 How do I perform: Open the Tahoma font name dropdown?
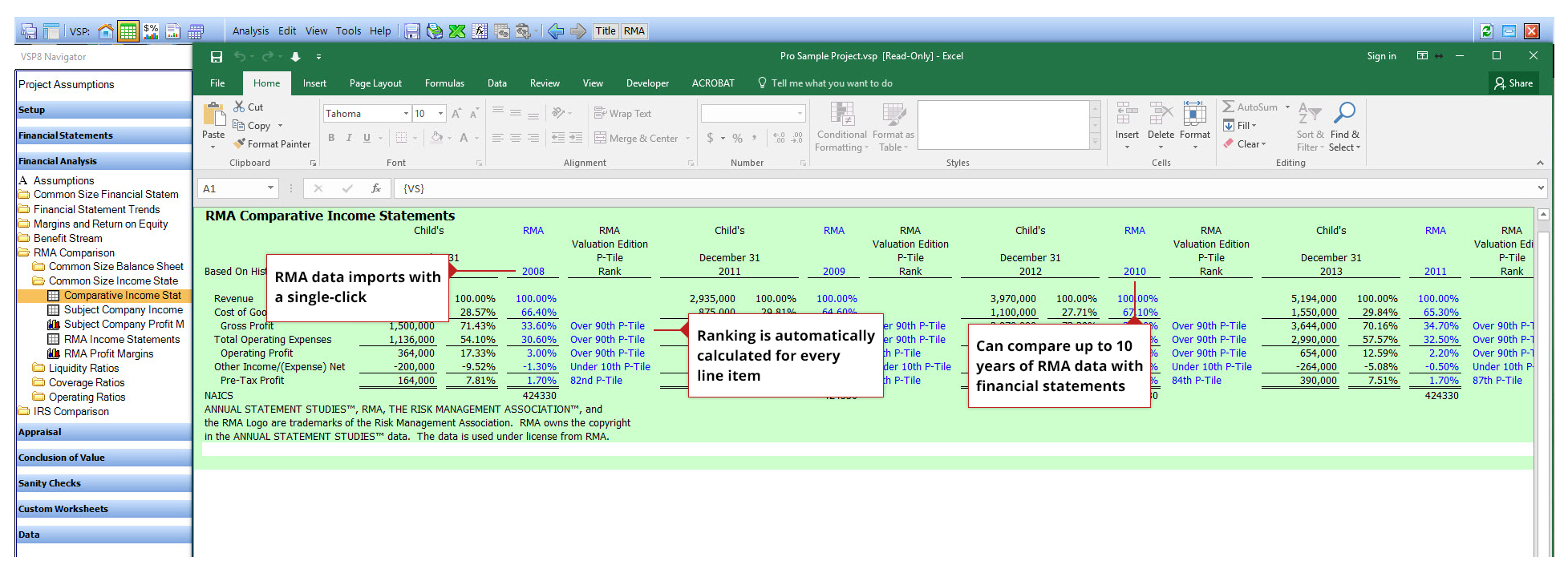point(406,114)
